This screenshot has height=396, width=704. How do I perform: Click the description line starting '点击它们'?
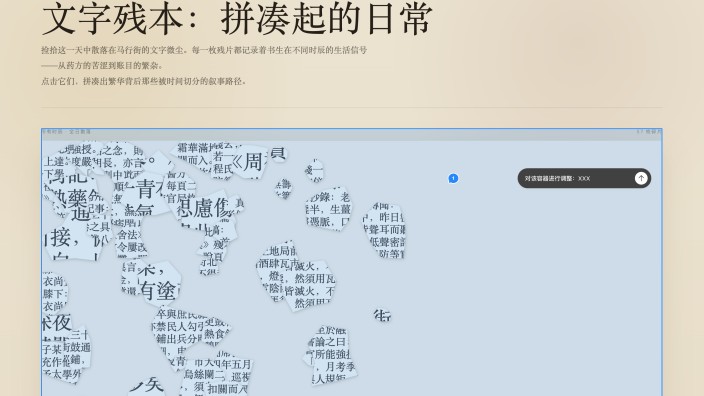tap(144, 81)
